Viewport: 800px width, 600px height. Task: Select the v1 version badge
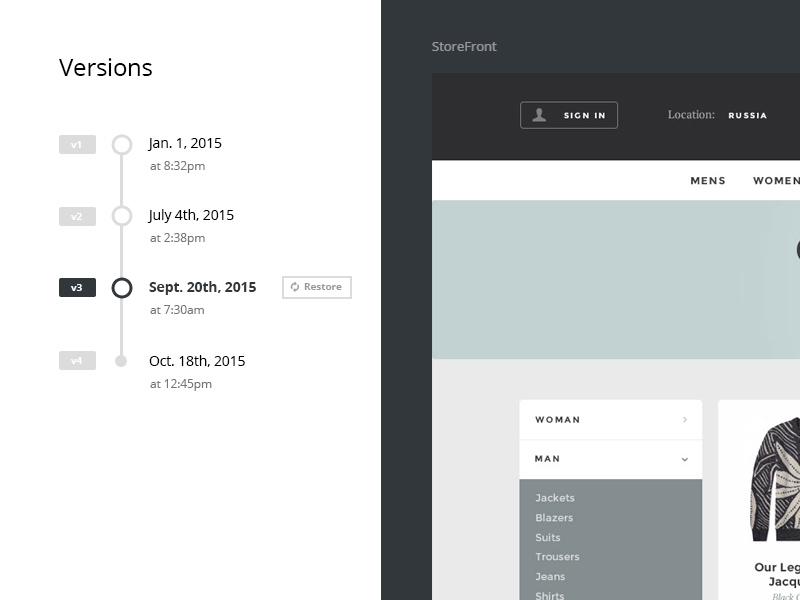77,145
